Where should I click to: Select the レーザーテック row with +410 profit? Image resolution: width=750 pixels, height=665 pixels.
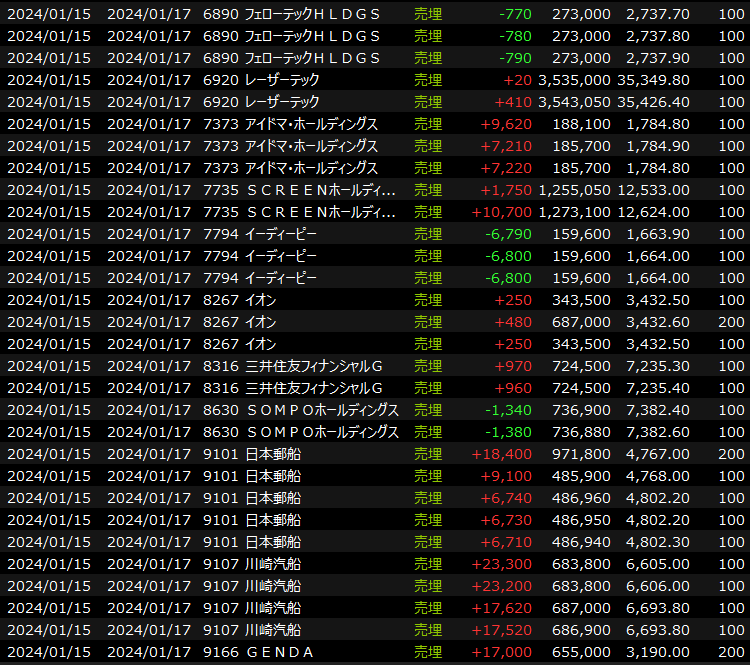click(292, 102)
